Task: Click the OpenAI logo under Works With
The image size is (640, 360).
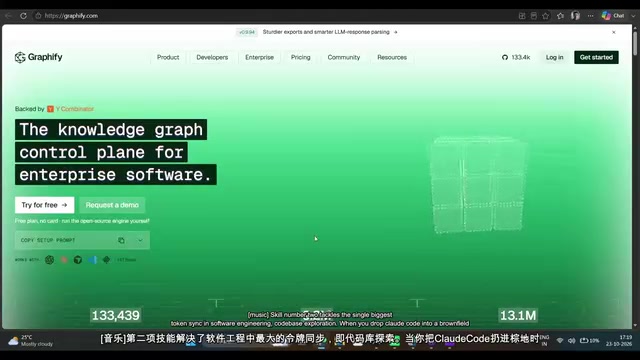Action: pyautogui.click(x=49, y=260)
